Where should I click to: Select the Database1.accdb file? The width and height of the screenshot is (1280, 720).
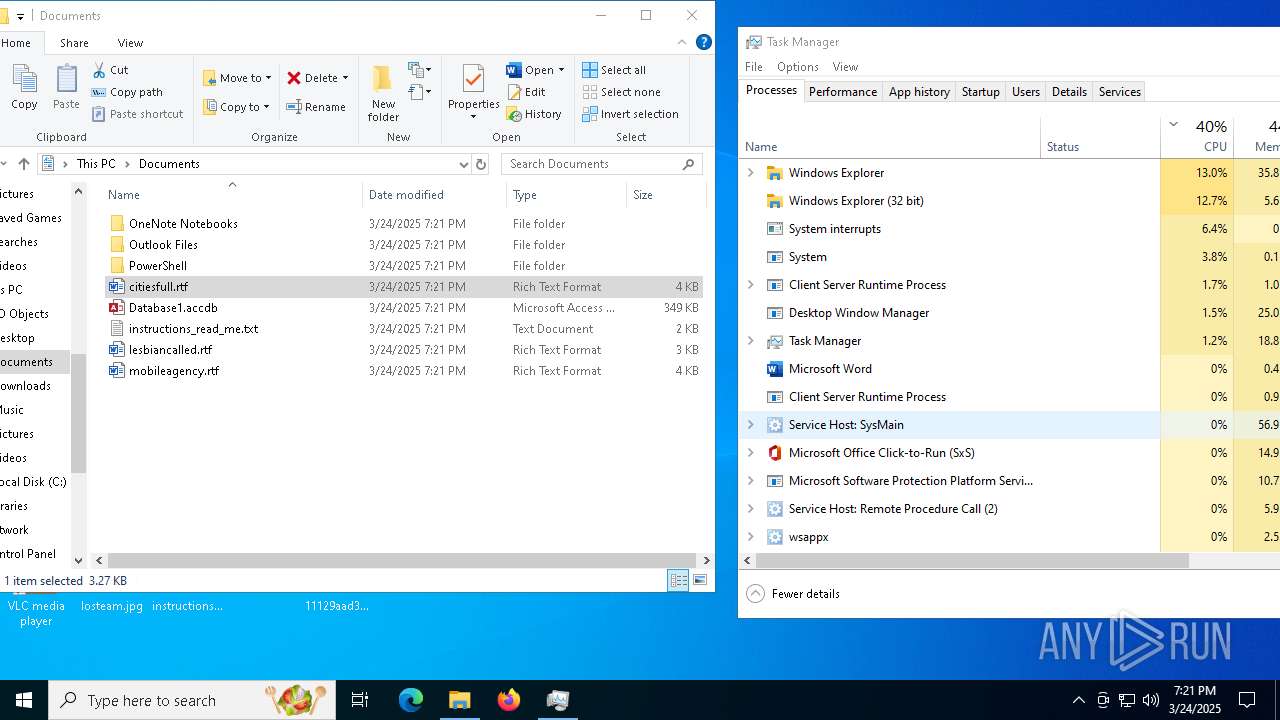tap(403, 308)
